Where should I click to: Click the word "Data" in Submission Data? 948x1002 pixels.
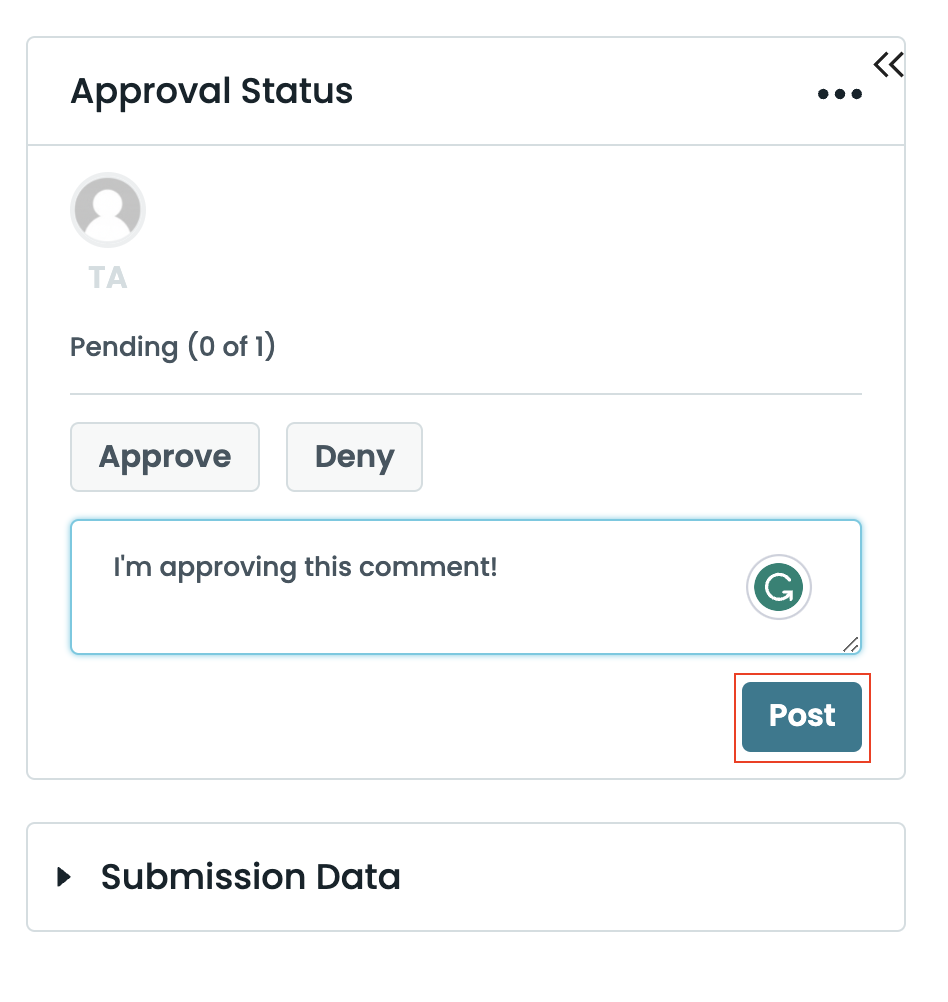point(359,877)
